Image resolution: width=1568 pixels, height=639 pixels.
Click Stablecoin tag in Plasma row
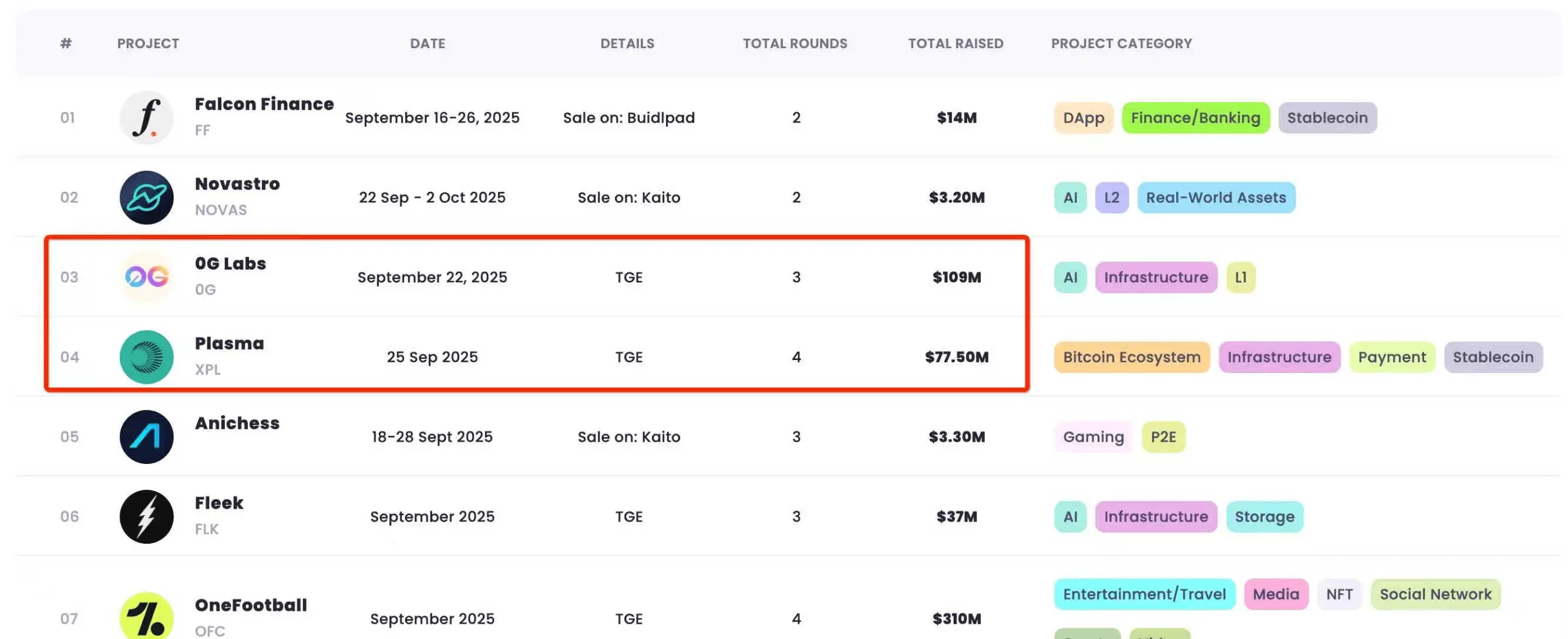(1493, 357)
